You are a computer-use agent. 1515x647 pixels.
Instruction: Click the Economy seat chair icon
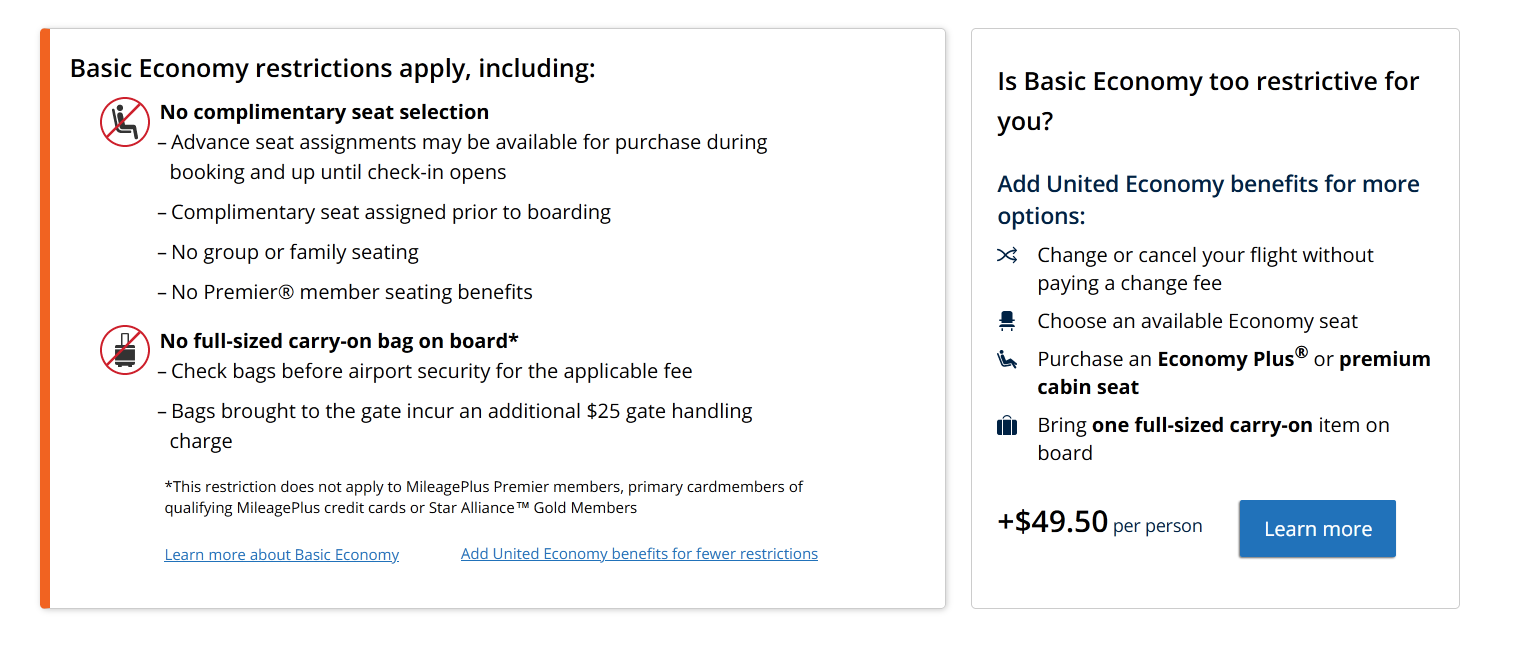pos(1007,321)
